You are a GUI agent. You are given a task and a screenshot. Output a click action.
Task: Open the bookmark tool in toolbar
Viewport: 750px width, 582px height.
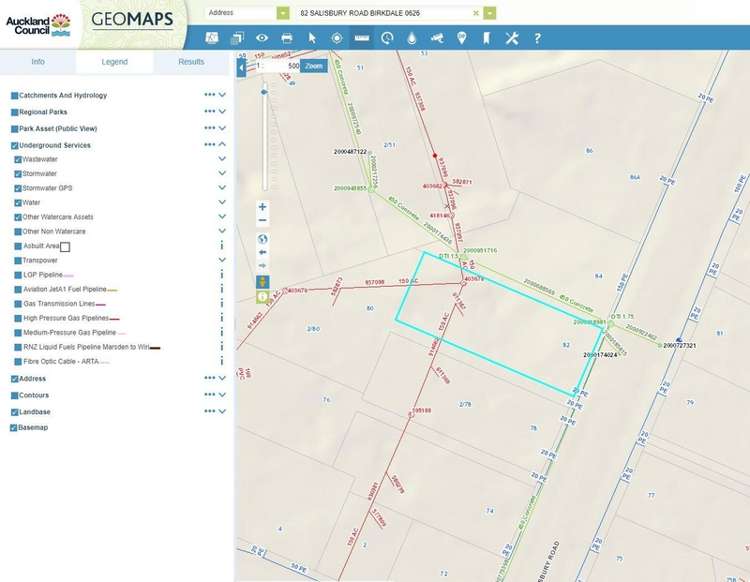pyautogui.click(x=486, y=38)
